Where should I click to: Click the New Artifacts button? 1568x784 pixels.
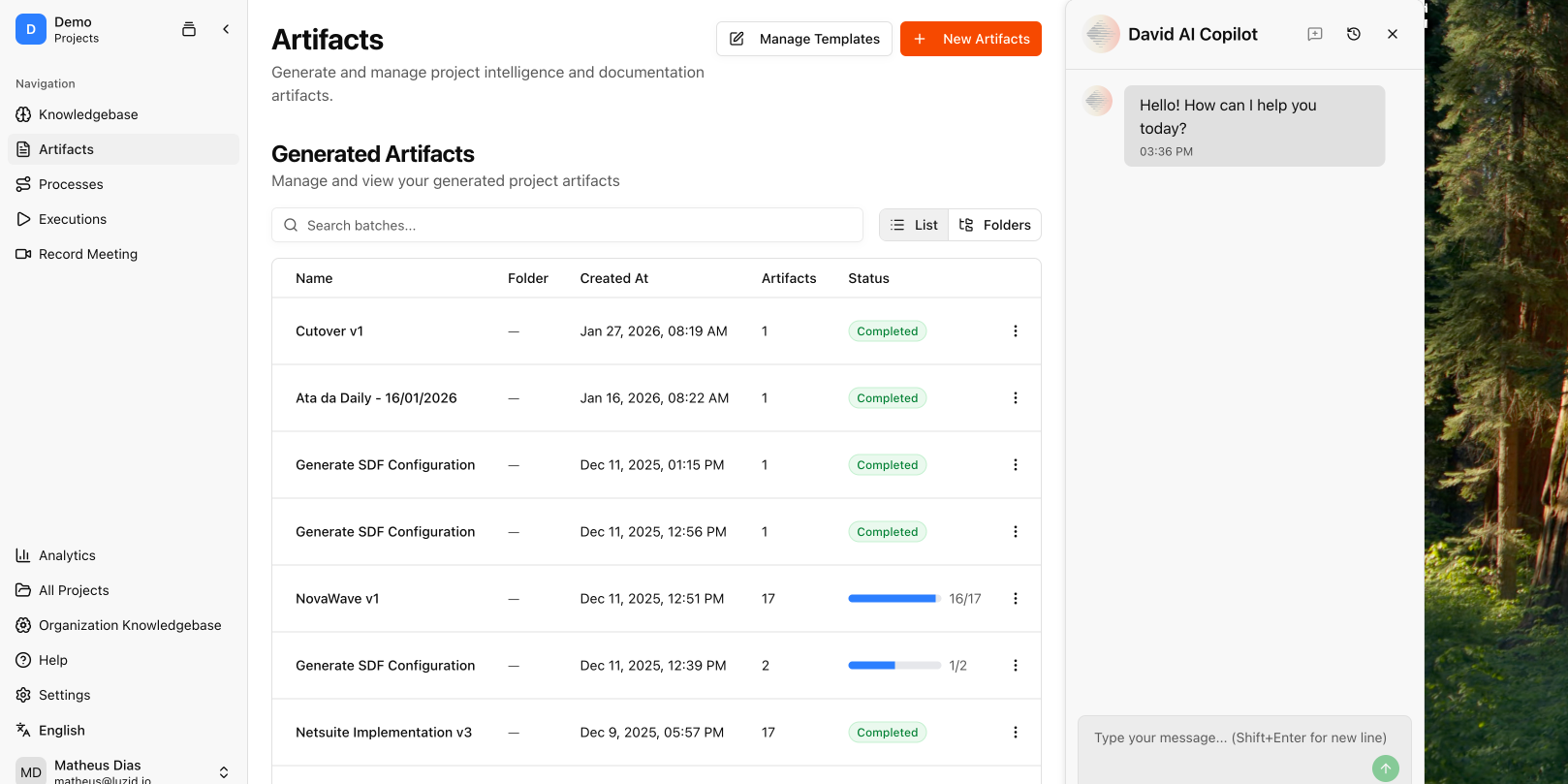pos(970,39)
